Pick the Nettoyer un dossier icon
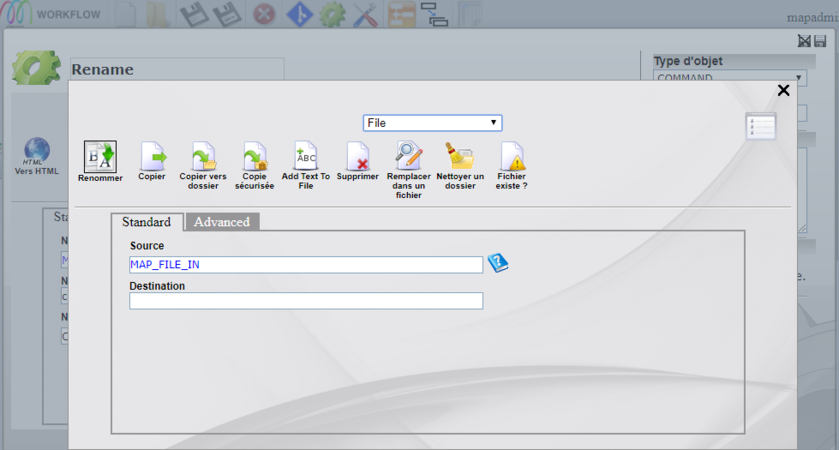The width and height of the screenshot is (839, 450). [x=460, y=156]
